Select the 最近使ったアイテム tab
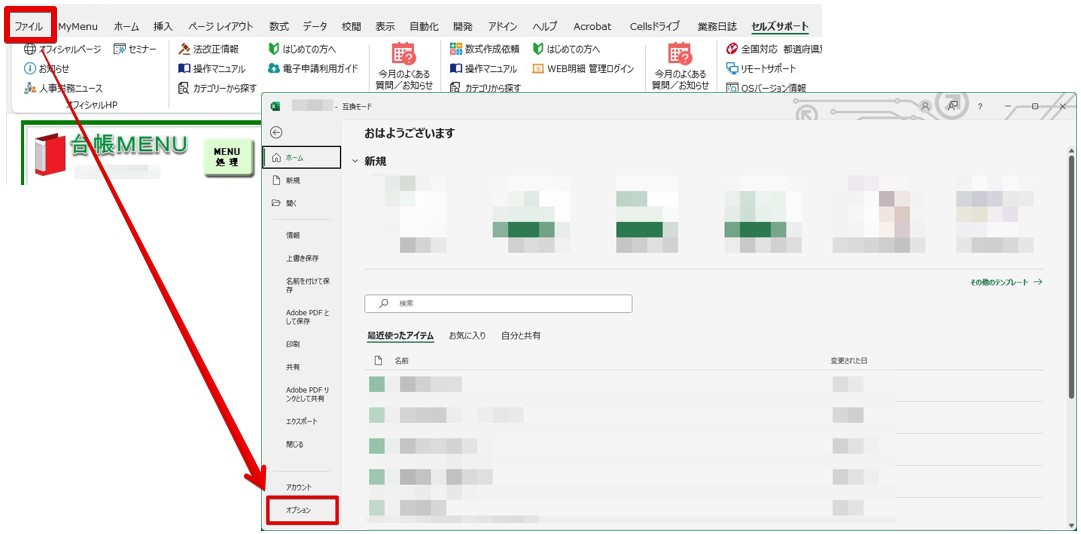The width and height of the screenshot is (1081, 534). click(x=401, y=336)
